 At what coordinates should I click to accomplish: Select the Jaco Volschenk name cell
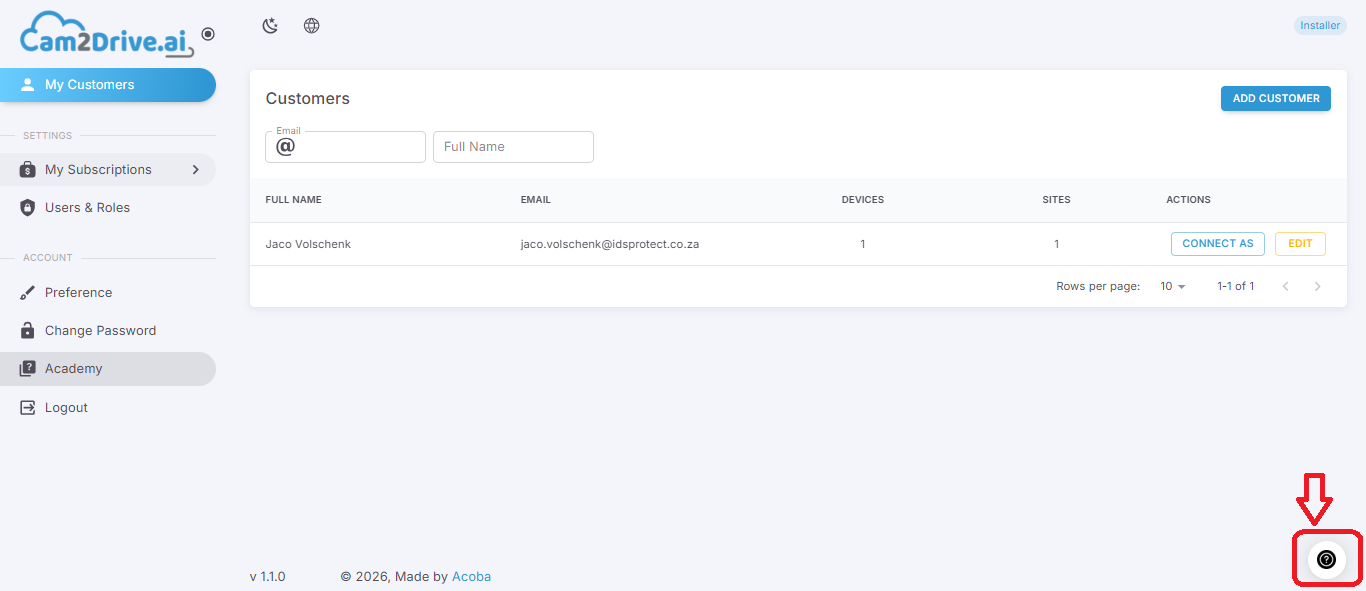308,244
